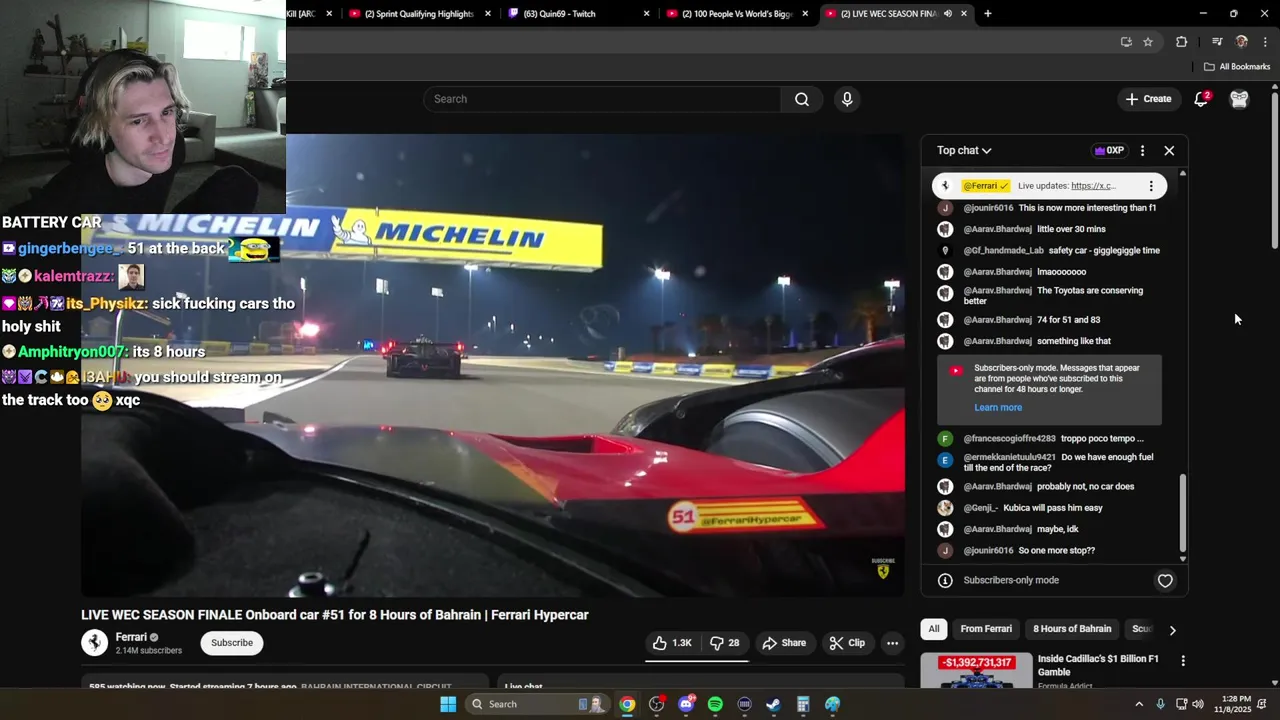Click the live chat scrollbar
Viewport: 1280px width, 720px height.
[1183, 513]
